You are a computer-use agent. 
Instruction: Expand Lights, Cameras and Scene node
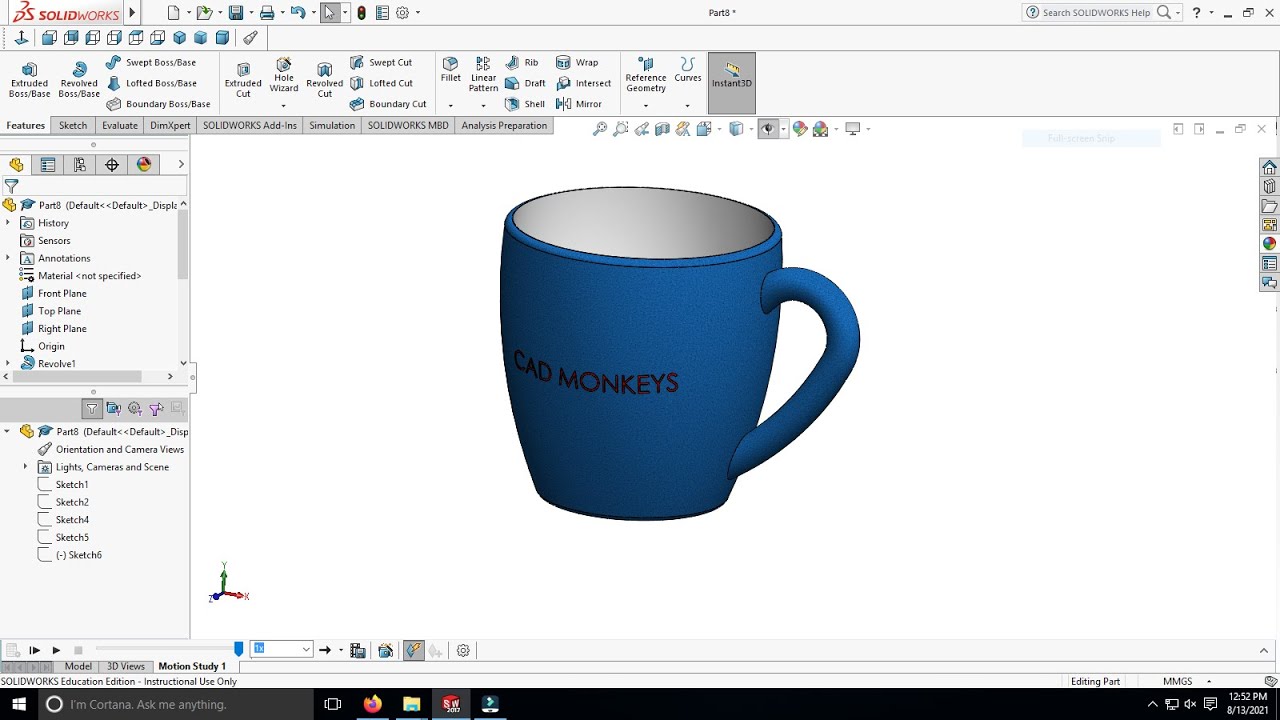point(26,467)
